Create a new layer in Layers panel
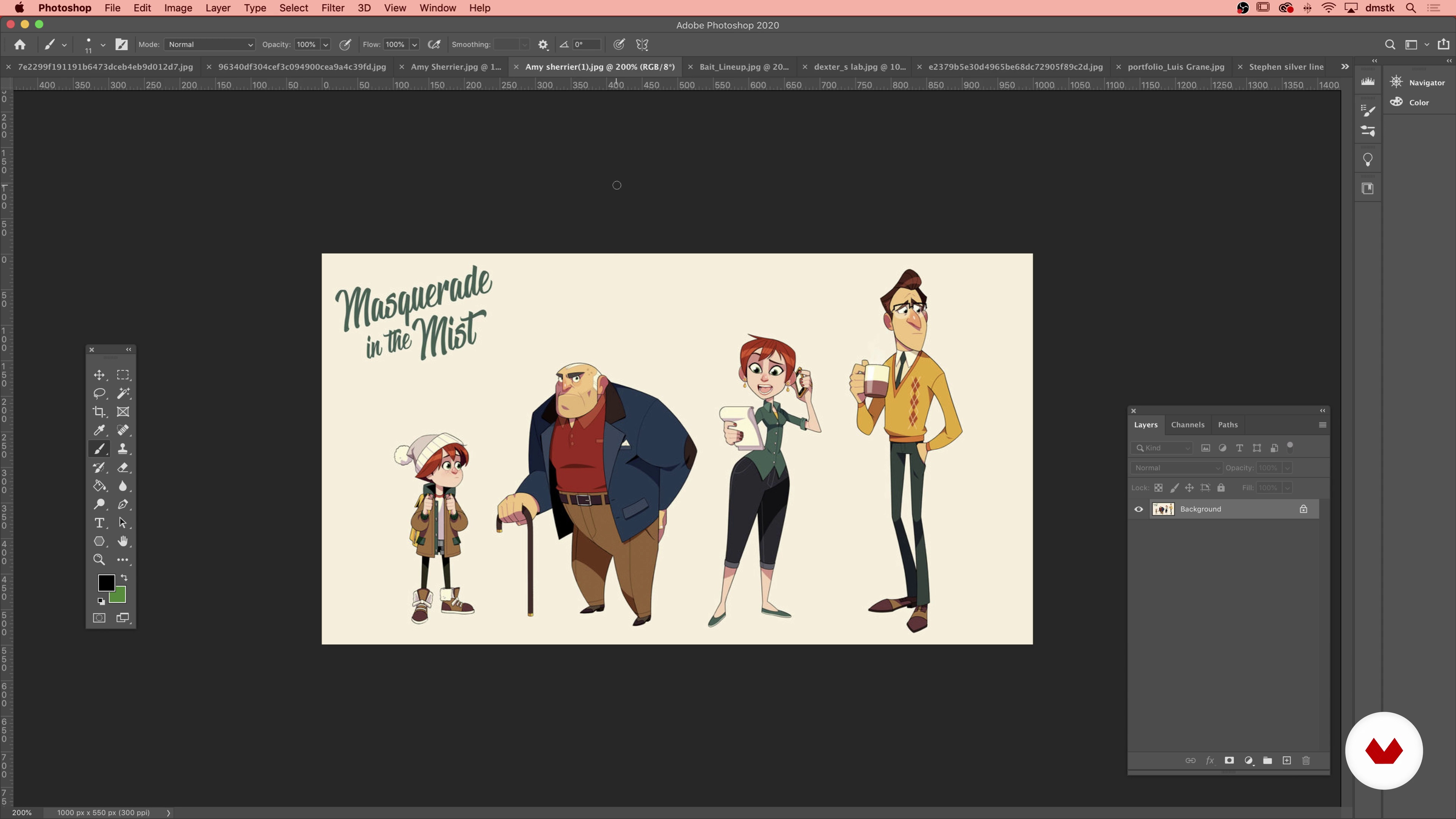Viewport: 1456px width, 819px height. tap(1287, 760)
